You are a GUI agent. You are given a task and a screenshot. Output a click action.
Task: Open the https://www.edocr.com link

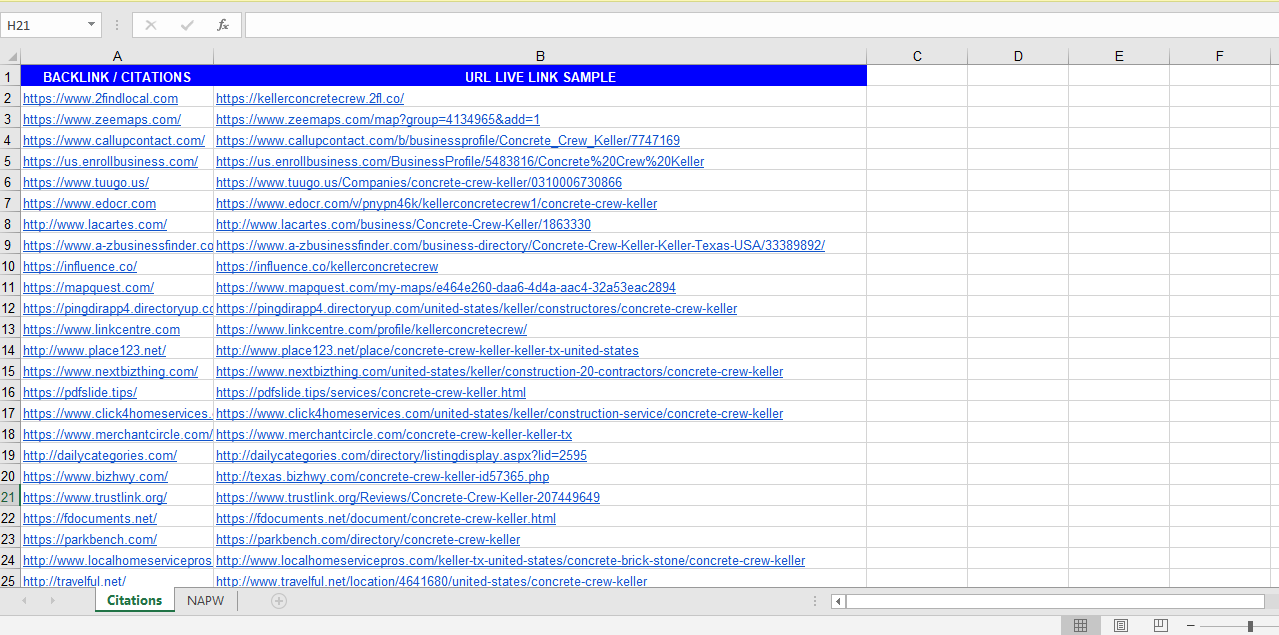coord(89,203)
